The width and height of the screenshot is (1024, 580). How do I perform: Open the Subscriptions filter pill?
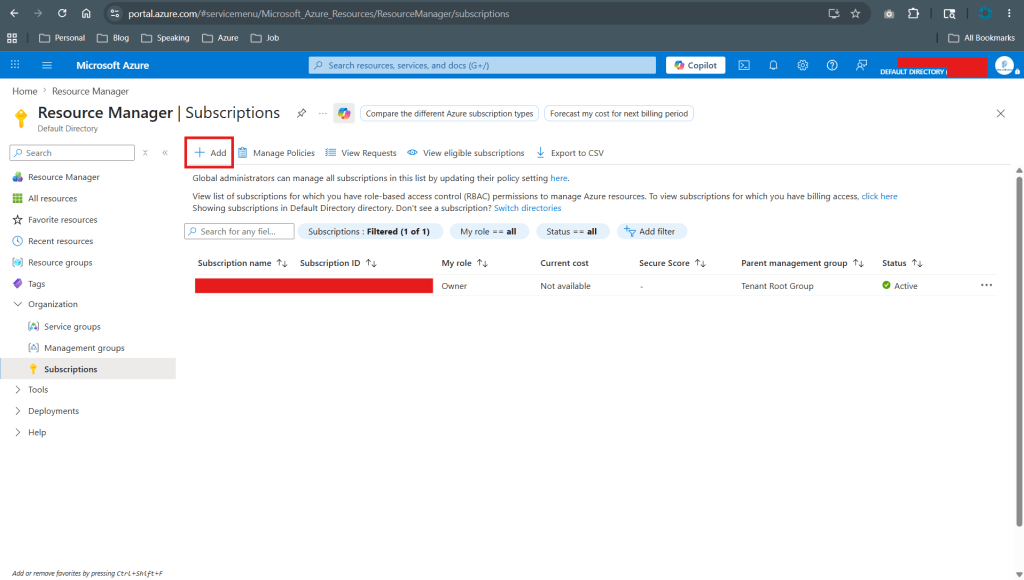pos(370,231)
